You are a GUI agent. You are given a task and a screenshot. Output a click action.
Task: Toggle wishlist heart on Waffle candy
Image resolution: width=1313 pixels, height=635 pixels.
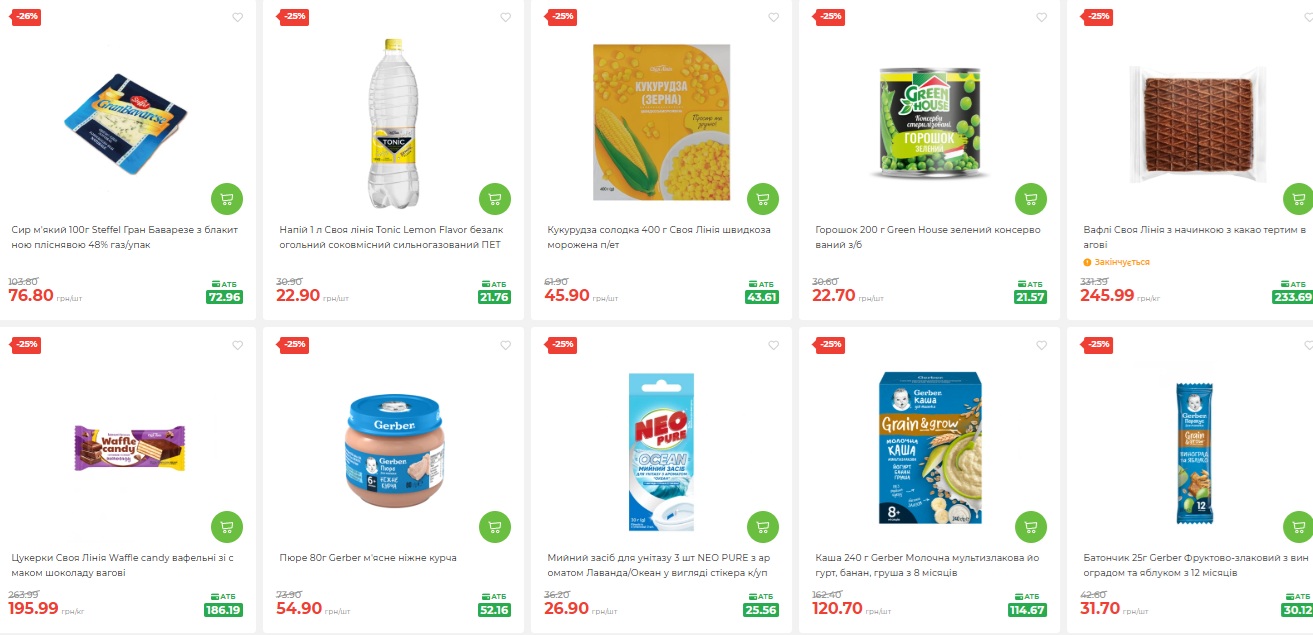[x=238, y=345]
